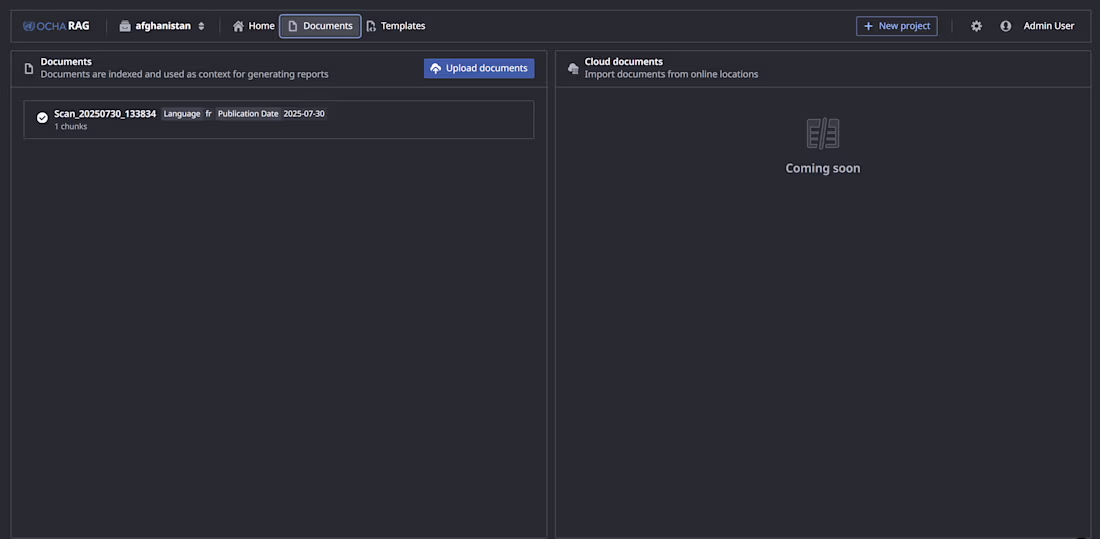Click the Language fr tag
This screenshot has height=539, width=1100.
(x=188, y=114)
